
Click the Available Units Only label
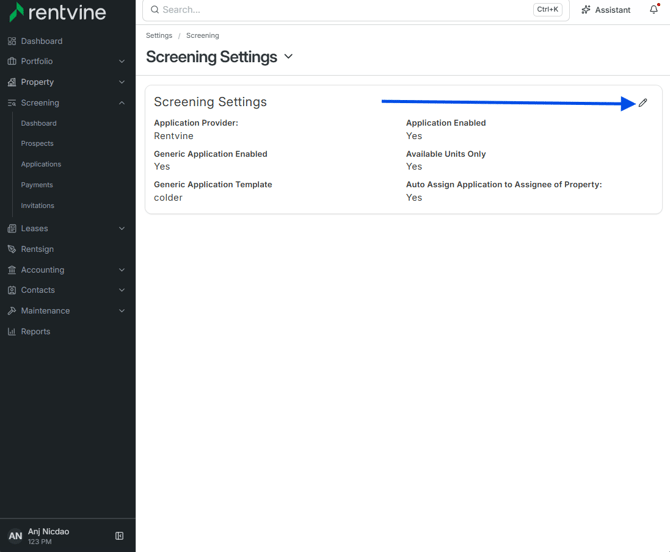[446, 154]
